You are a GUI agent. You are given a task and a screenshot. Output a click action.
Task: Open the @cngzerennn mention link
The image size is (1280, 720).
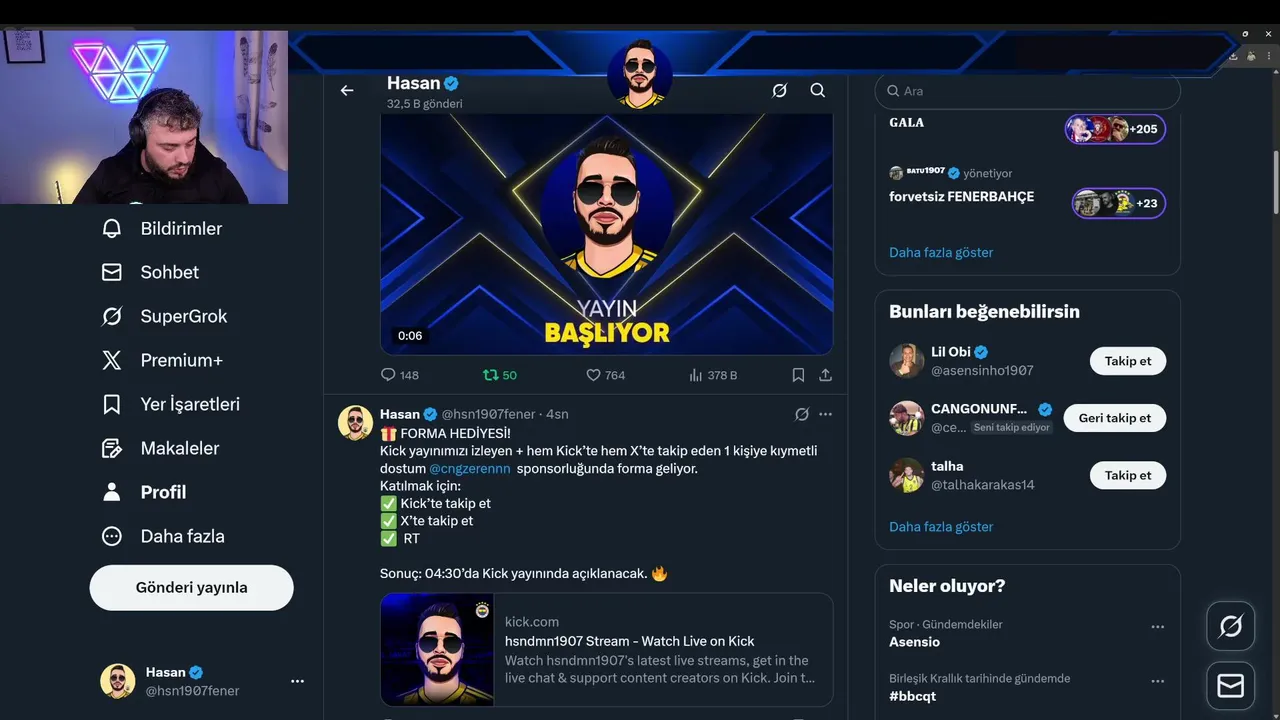coord(470,468)
